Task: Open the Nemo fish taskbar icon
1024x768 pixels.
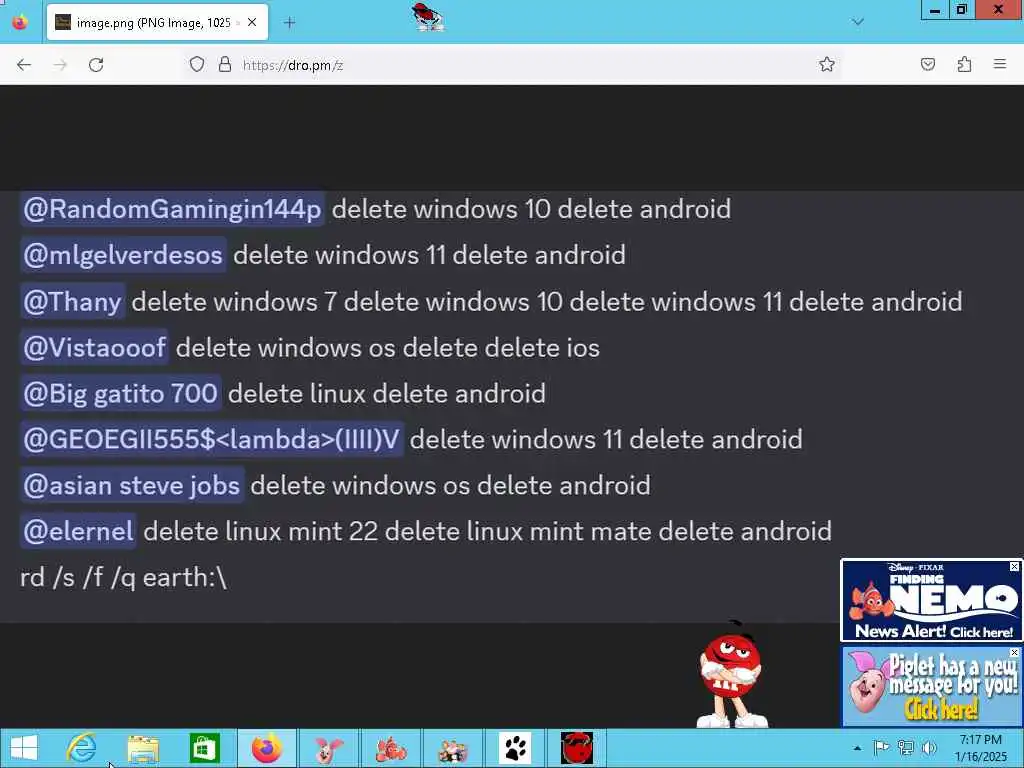Action: [391, 748]
